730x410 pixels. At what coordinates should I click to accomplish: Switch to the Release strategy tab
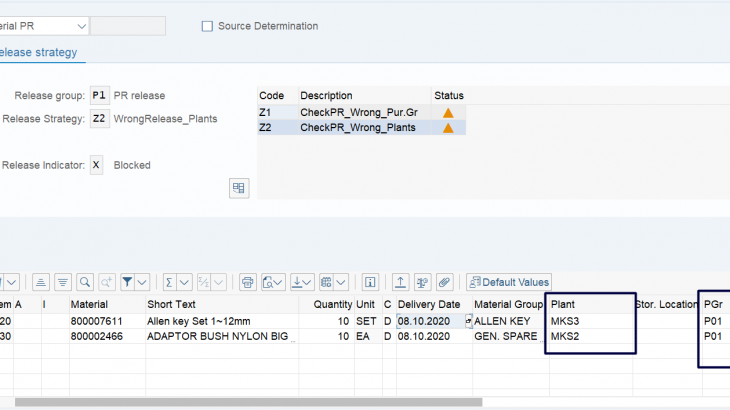[38, 52]
